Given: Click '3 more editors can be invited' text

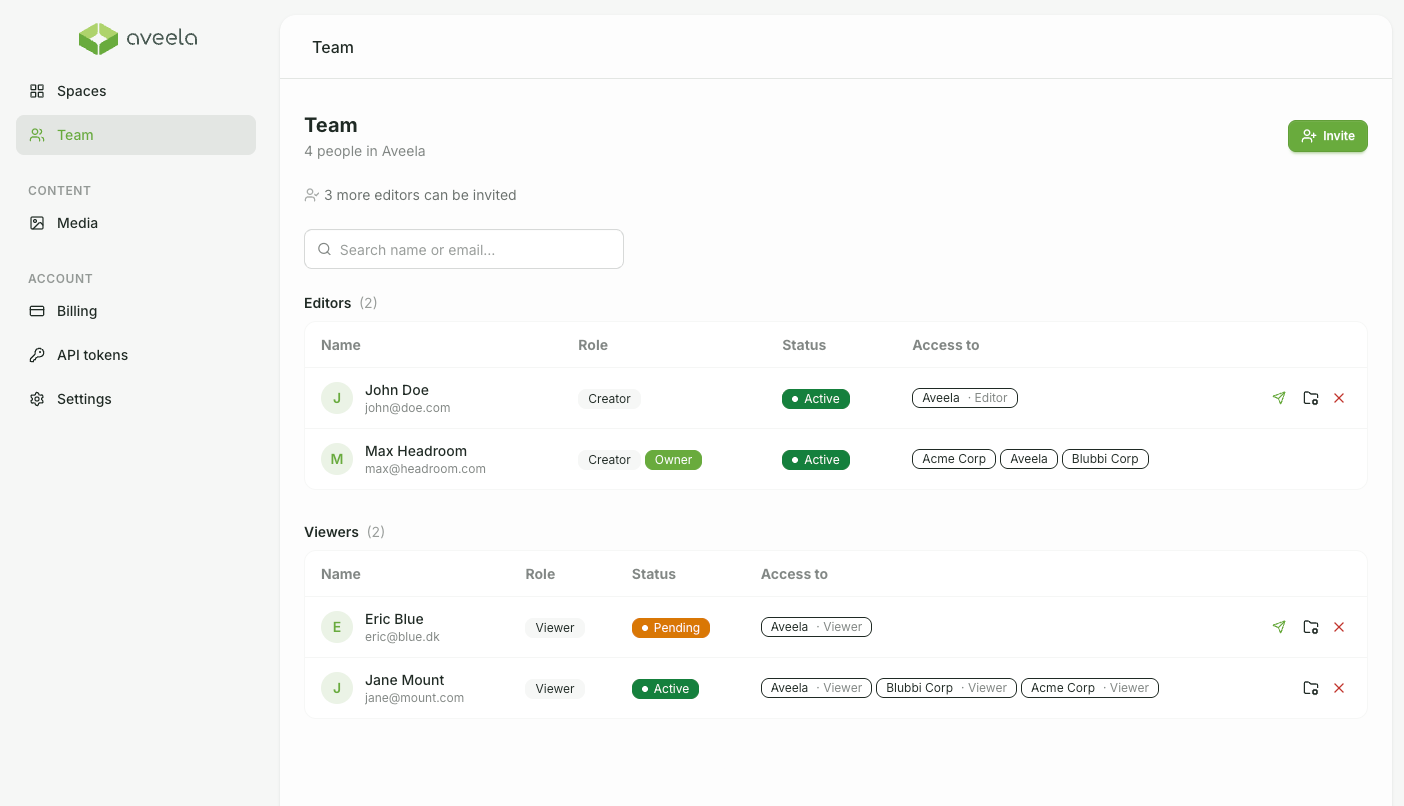Looking at the screenshot, I should click(420, 195).
